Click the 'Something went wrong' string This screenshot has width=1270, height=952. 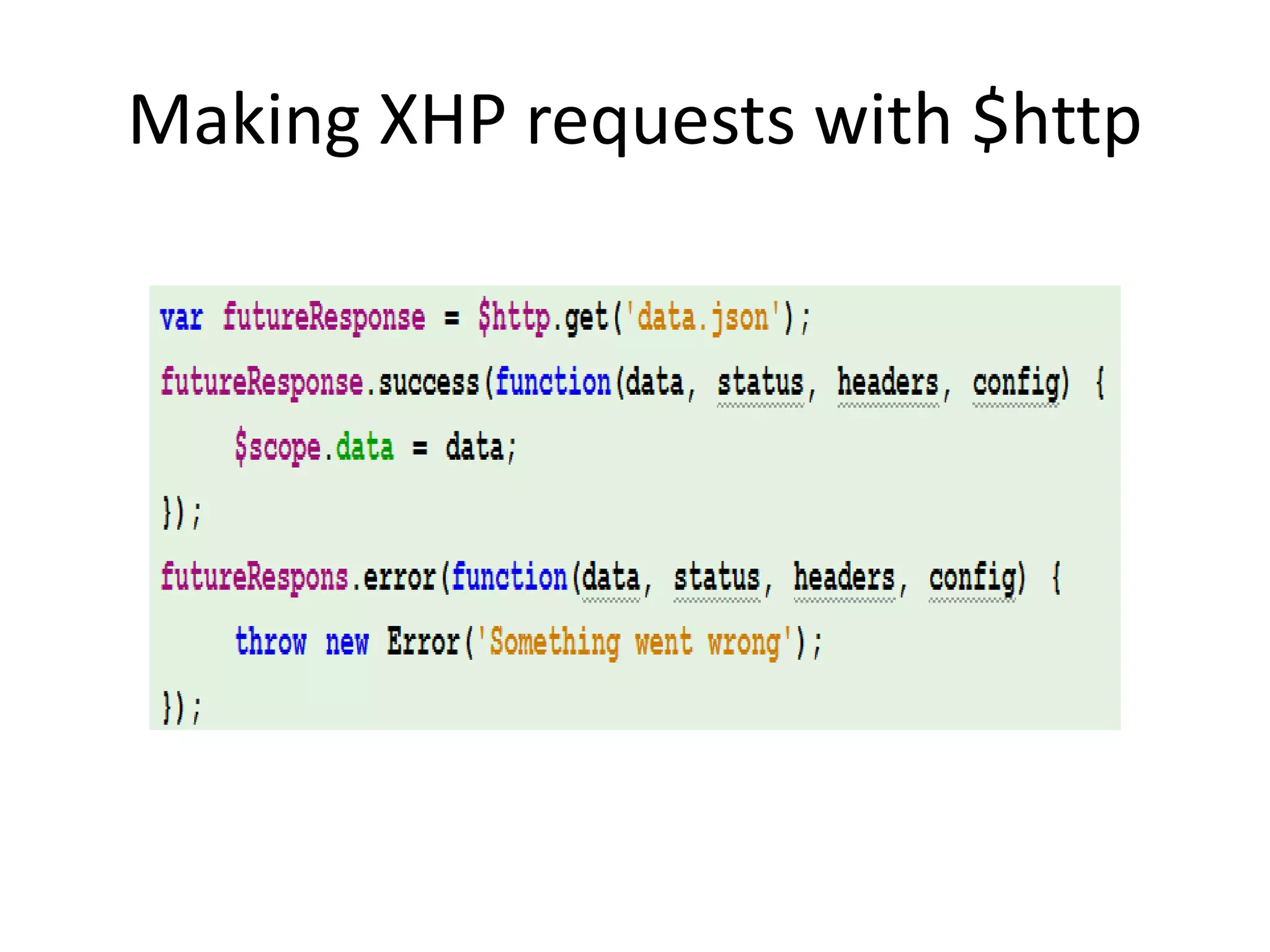(x=635, y=643)
